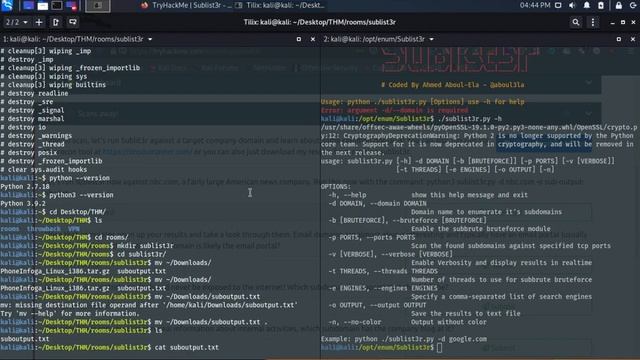This screenshot has width=640, height=360.
Task: Click the 'Python 2.7.18' output line
Action: point(25,187)
